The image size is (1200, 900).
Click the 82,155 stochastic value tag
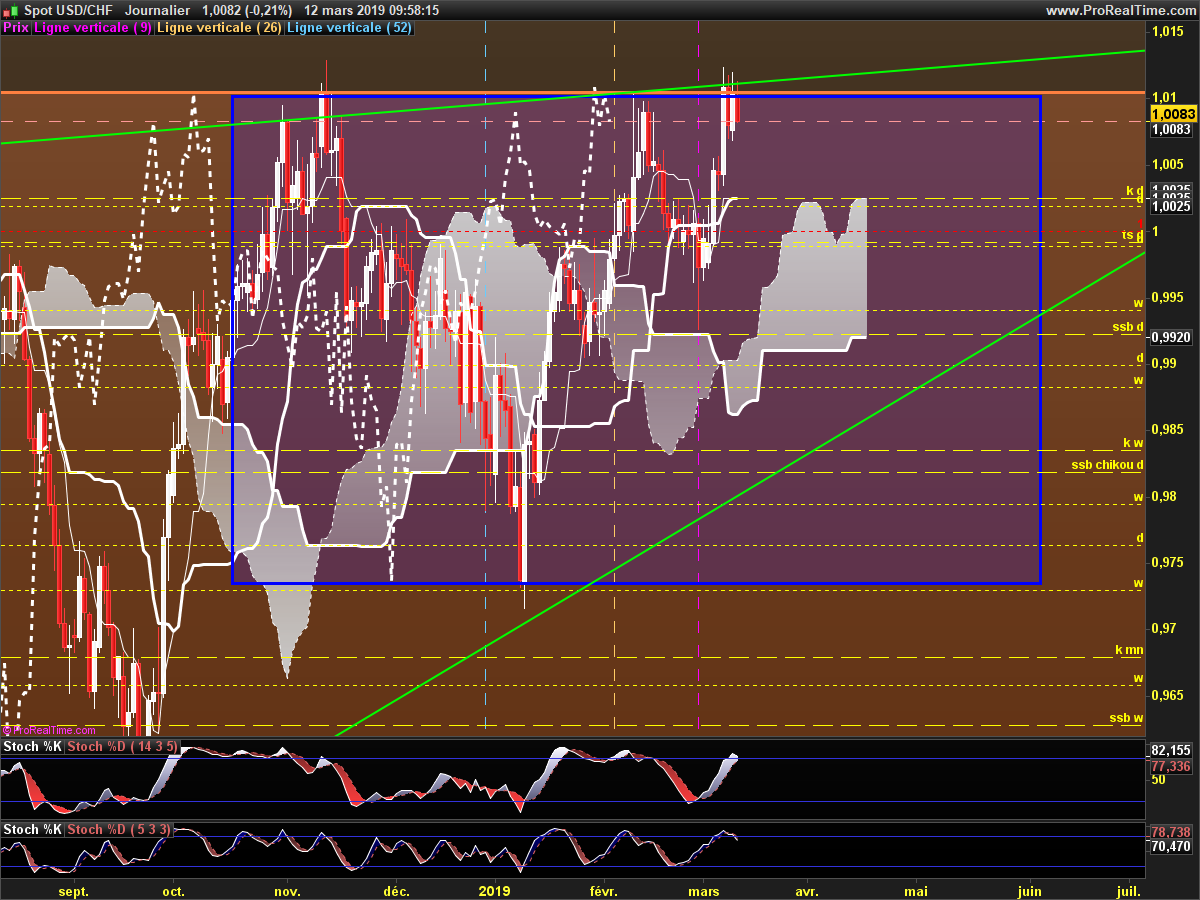(1171, 750)
